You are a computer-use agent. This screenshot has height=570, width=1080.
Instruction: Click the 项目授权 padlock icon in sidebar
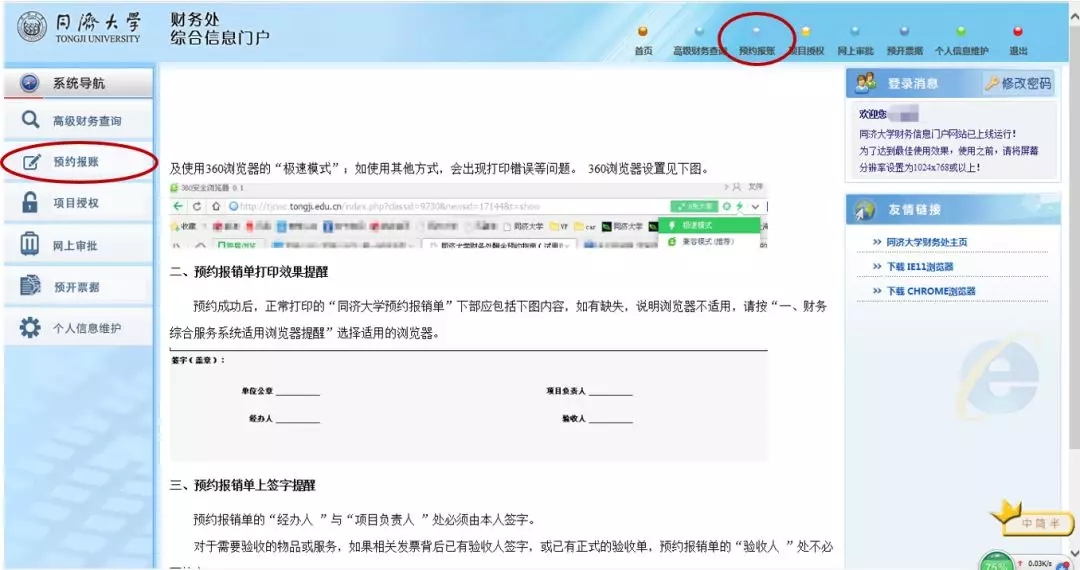click(31, 203)
